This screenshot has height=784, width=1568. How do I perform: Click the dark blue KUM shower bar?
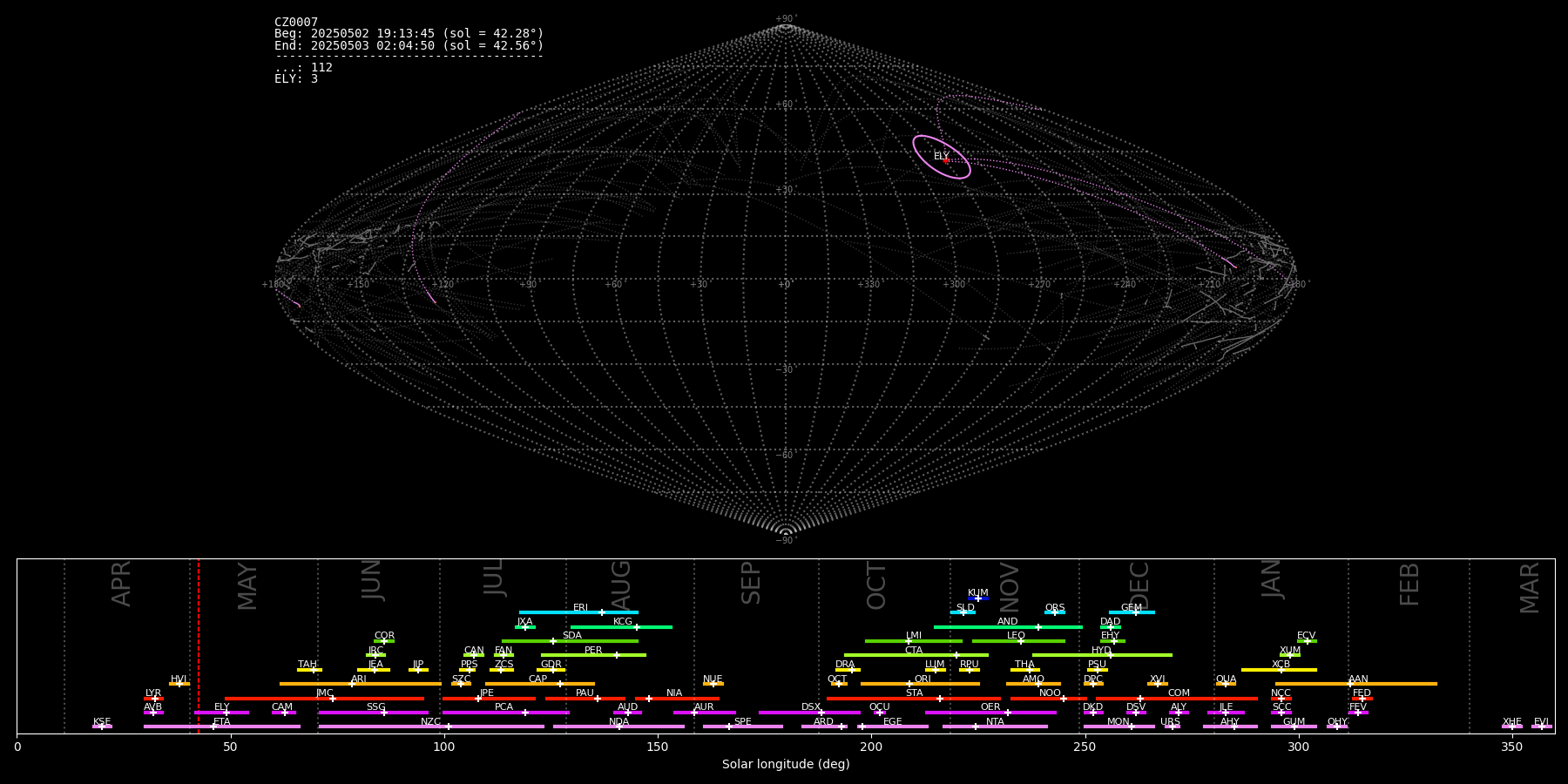[978, 598]
